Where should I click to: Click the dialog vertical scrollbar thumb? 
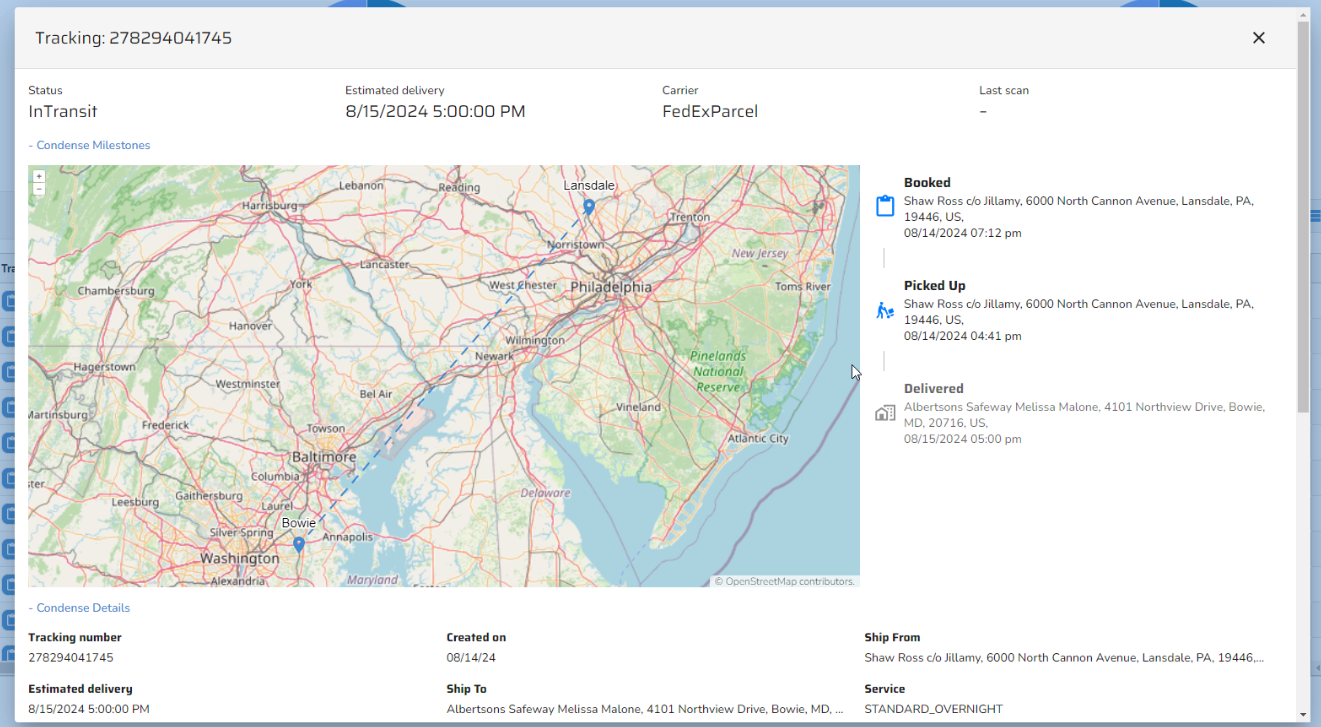point(1303,216)
